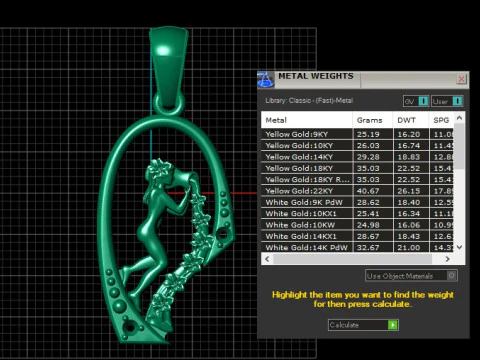Toggle the User library switch
The width and height of the screenshot is (480, 360).
[447, 101]
